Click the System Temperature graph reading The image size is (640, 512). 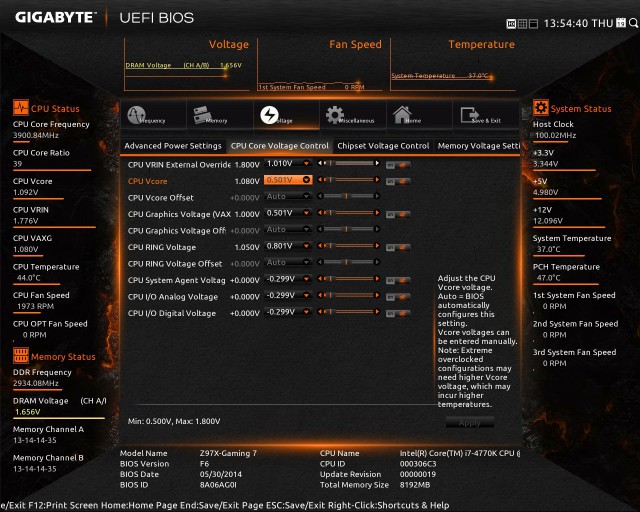pyautogui.click(x=440, y=76)
